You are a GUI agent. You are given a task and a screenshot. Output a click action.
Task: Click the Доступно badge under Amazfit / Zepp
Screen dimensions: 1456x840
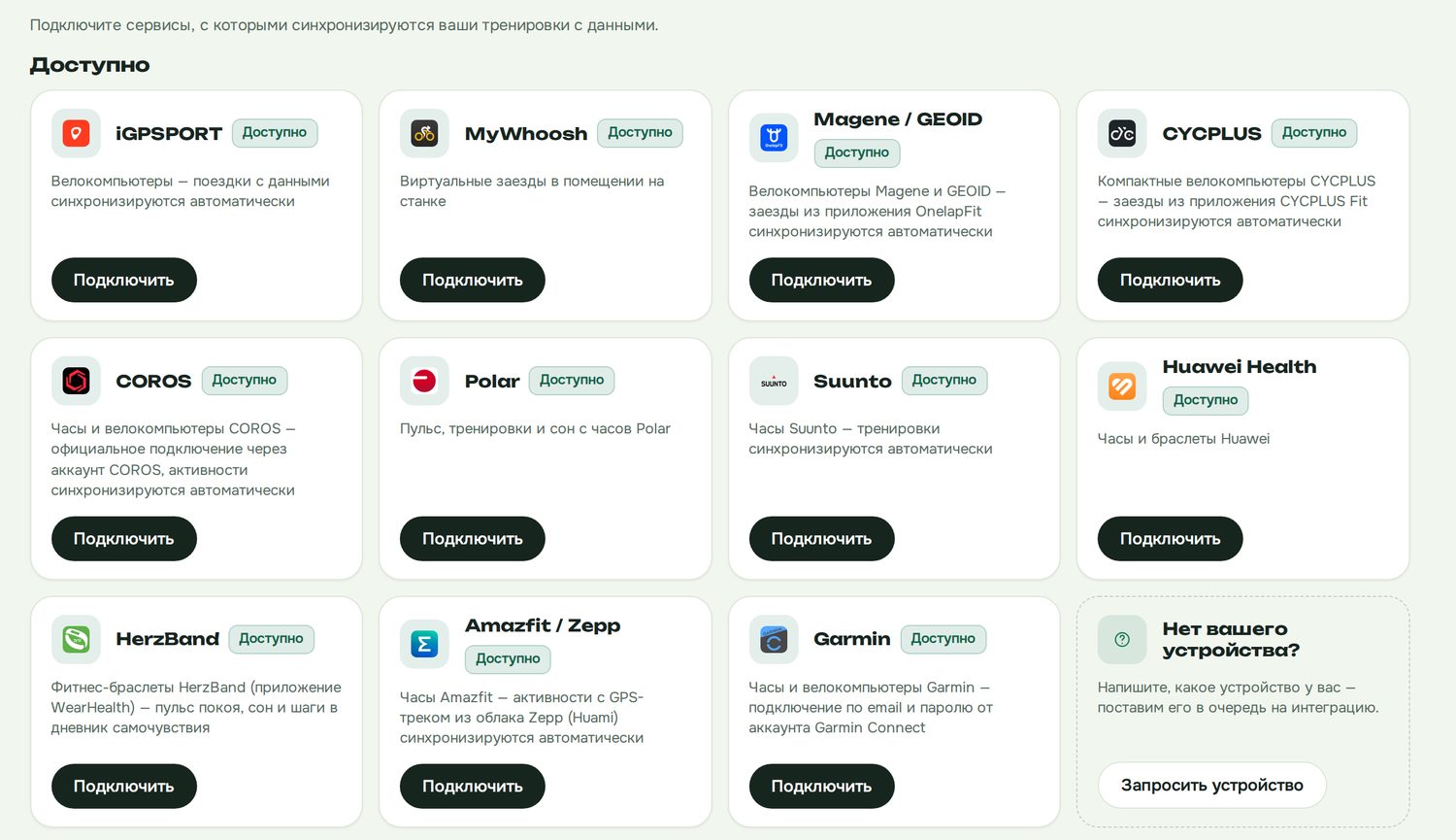508,658
